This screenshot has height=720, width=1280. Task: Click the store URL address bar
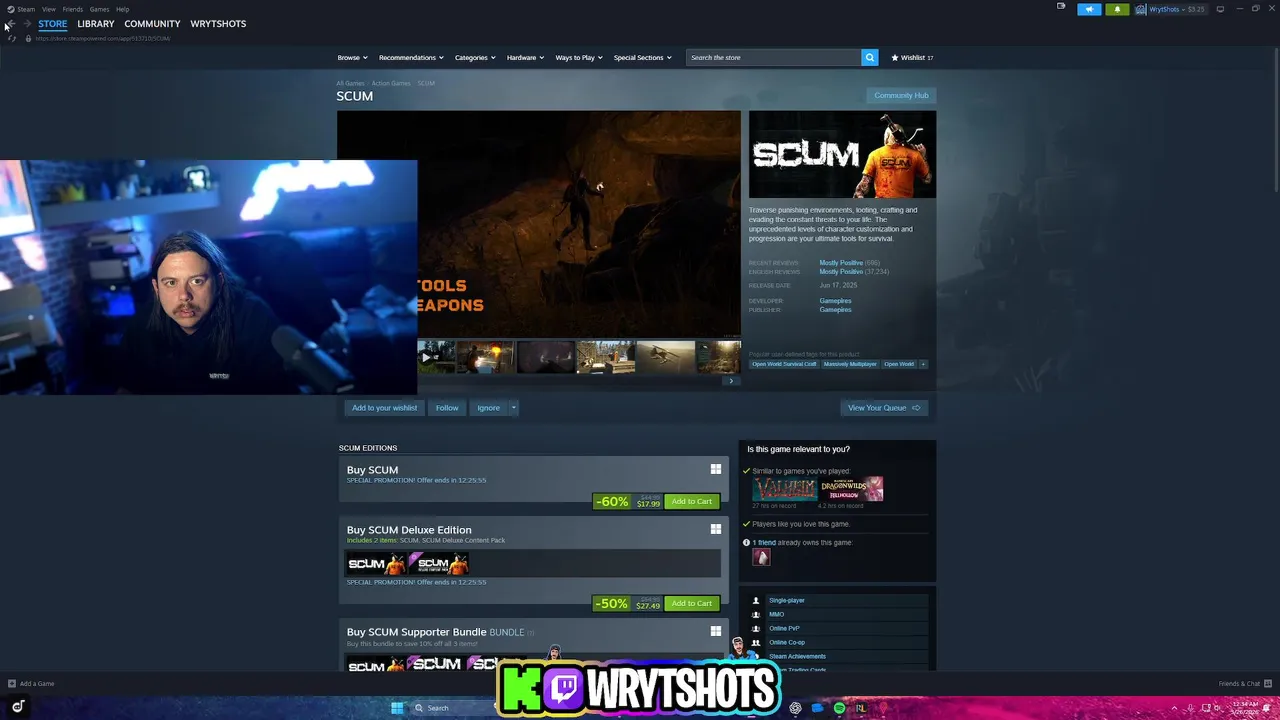(x=103, y=38)
